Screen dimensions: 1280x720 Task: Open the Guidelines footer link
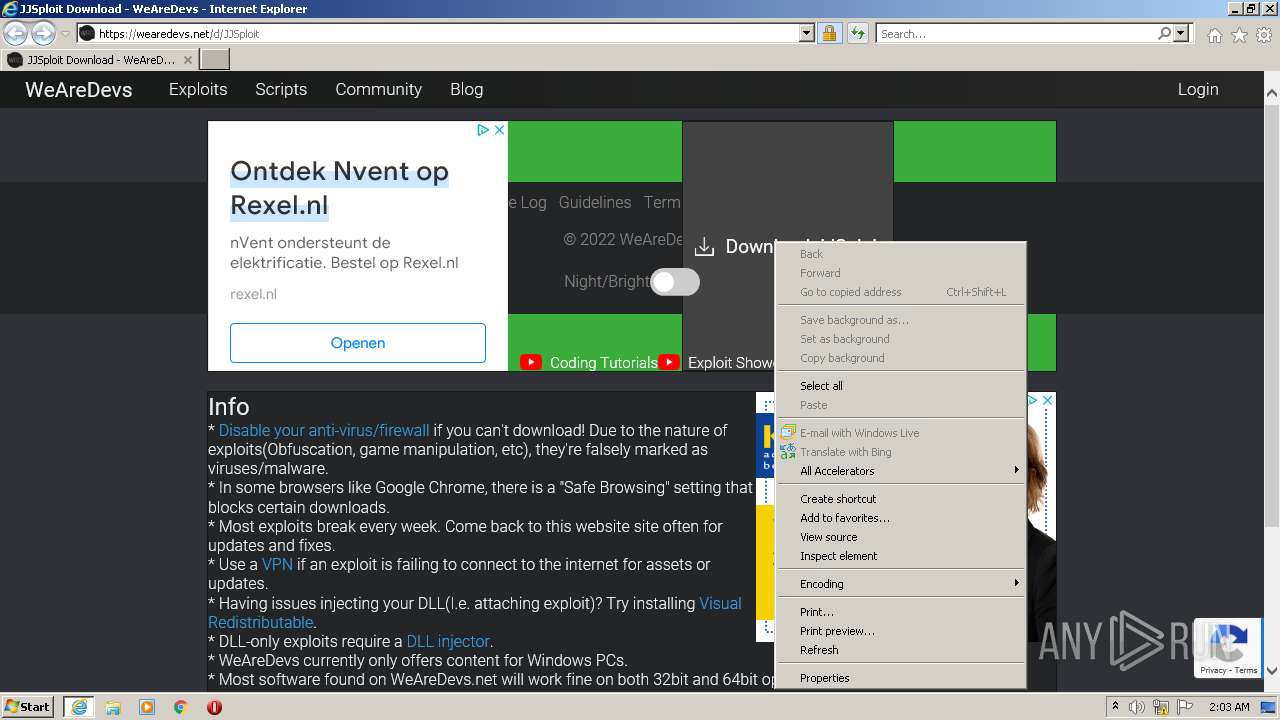click(x=595, y=202)
